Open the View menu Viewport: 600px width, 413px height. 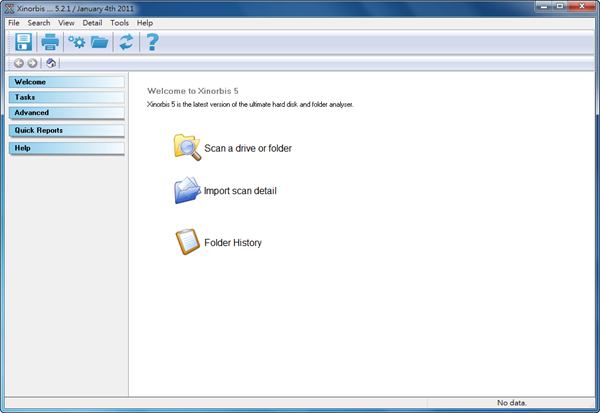pyautogui.click(x=66, y=23)
